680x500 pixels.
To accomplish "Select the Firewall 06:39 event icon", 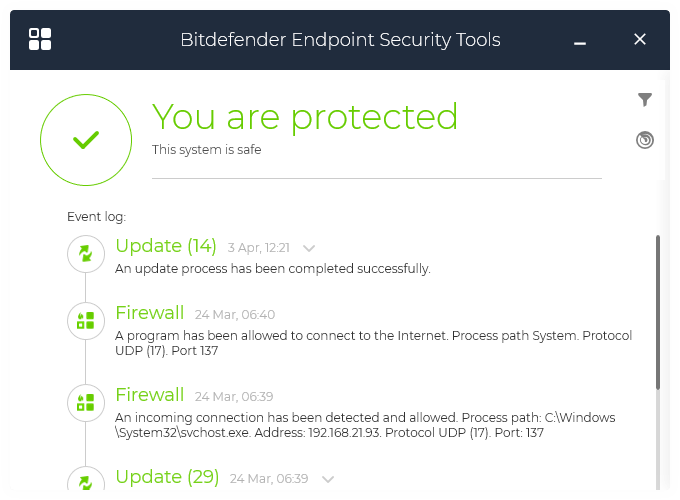I will (86, 402).
